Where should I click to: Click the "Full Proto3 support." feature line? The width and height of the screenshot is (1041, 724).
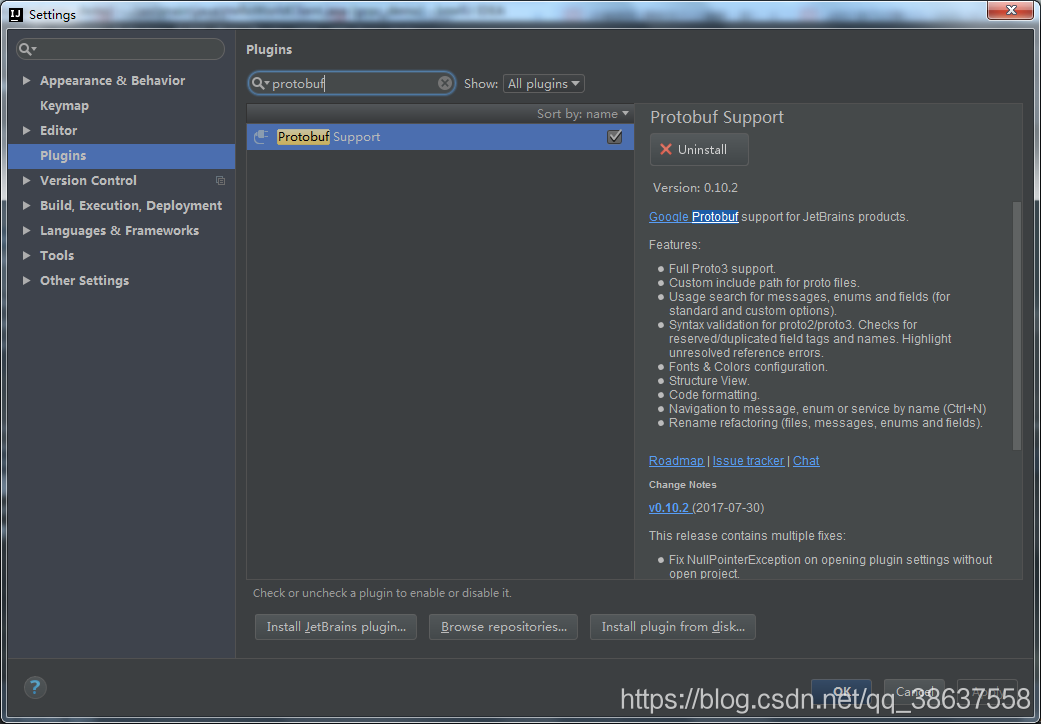pos(722,269)
